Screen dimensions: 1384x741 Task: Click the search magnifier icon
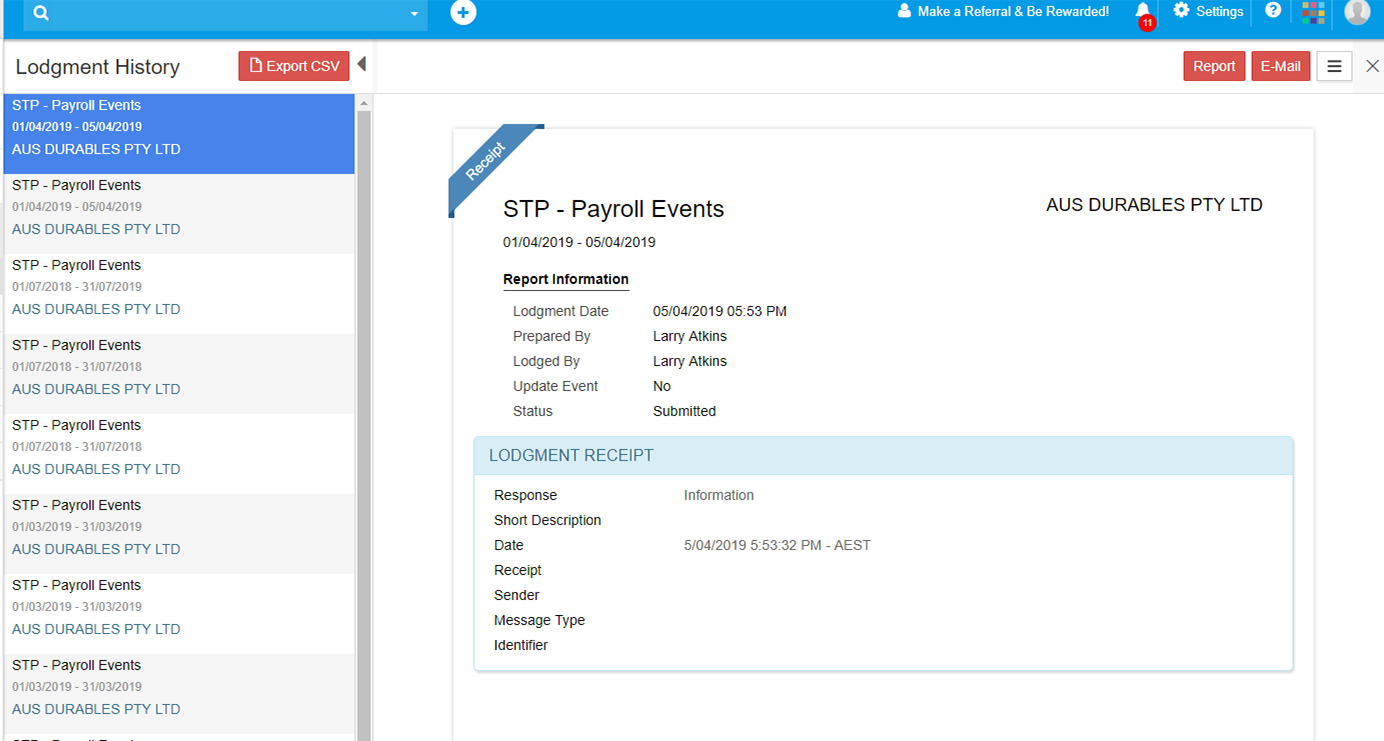42,13
